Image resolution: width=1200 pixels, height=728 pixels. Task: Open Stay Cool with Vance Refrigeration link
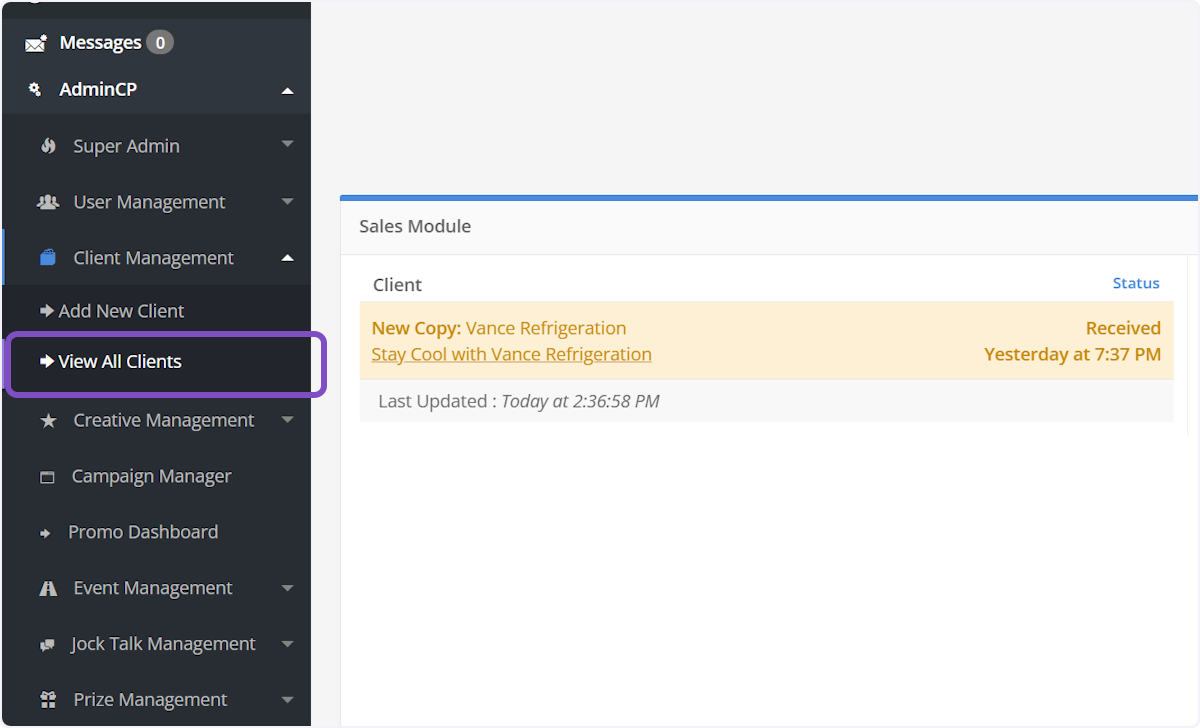[511, 354]
